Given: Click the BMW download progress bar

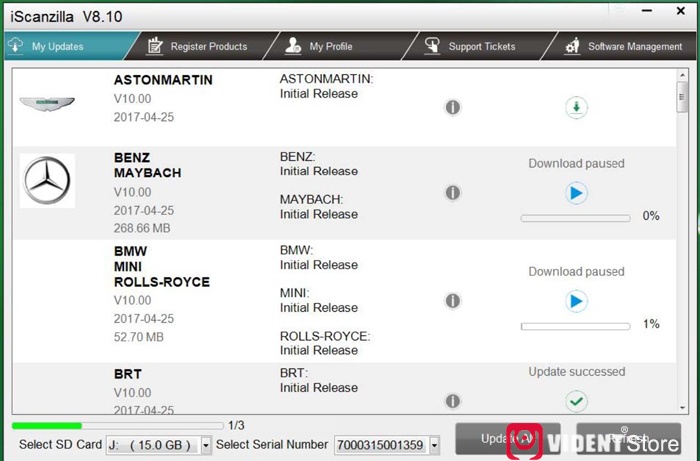Looking at the screenshot, I should click(575, 327).
